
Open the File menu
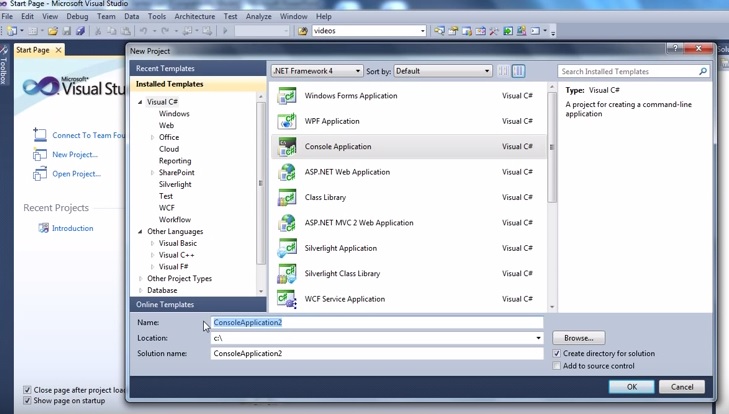7,16
